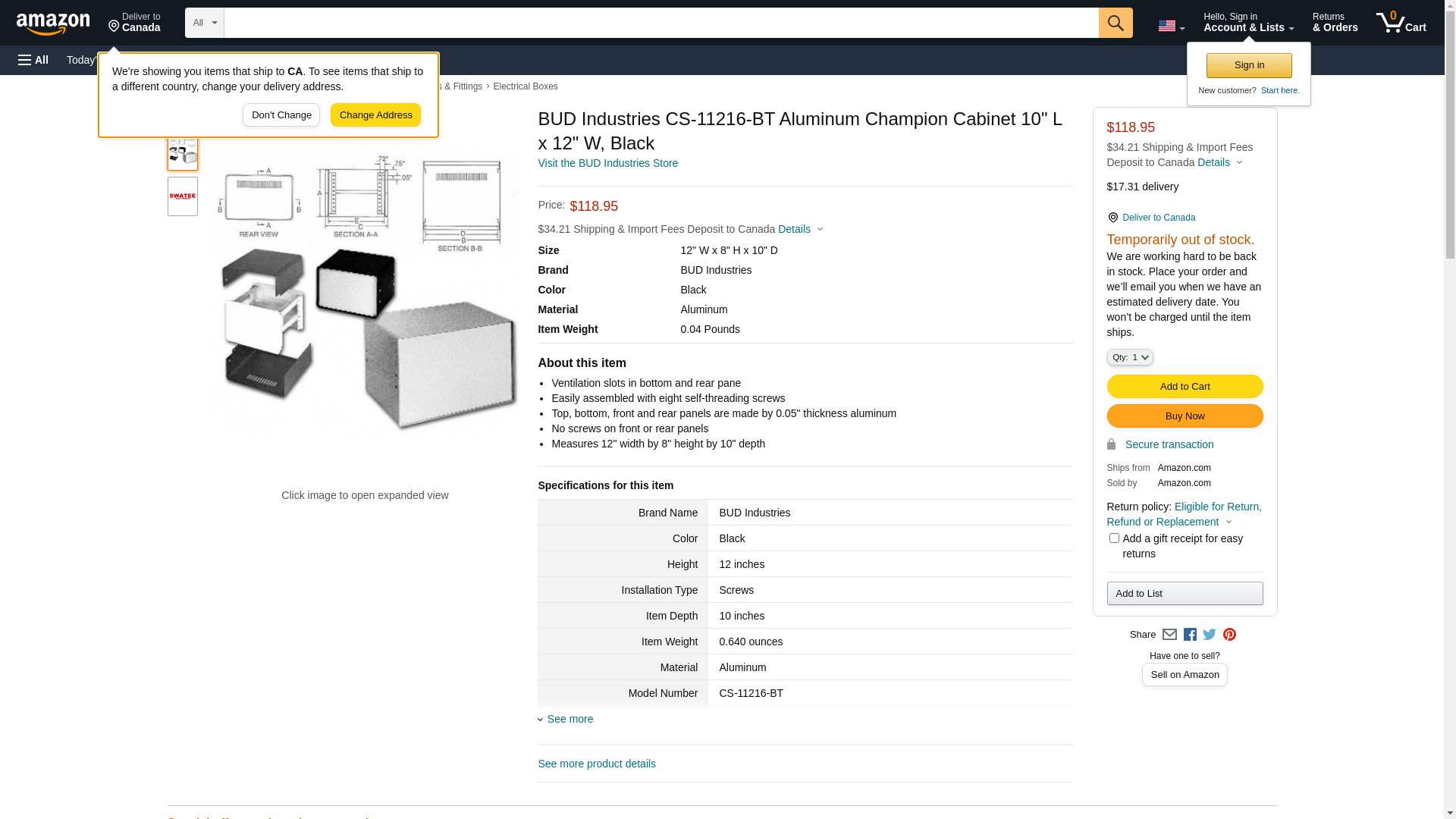Screen dimensions: 1456x819
Task: Open the Qty quantity dropdown
Action: (x=1130, y=357)
